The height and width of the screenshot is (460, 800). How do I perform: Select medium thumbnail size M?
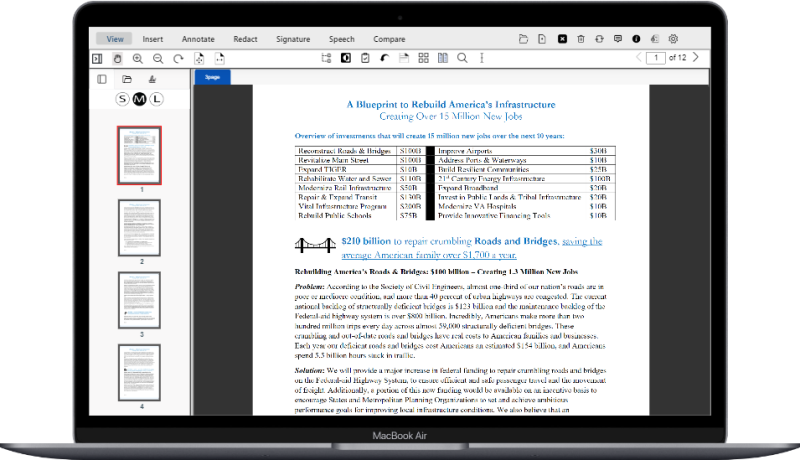[x=139, y=98]
